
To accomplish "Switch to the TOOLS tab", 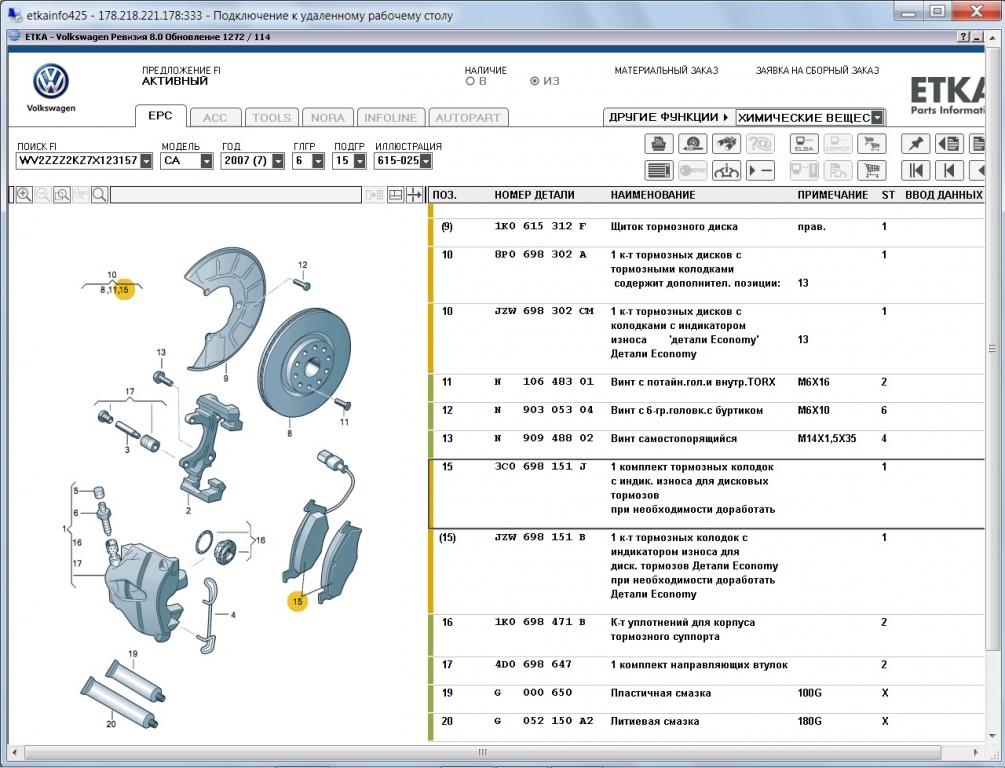I will 272,118.
